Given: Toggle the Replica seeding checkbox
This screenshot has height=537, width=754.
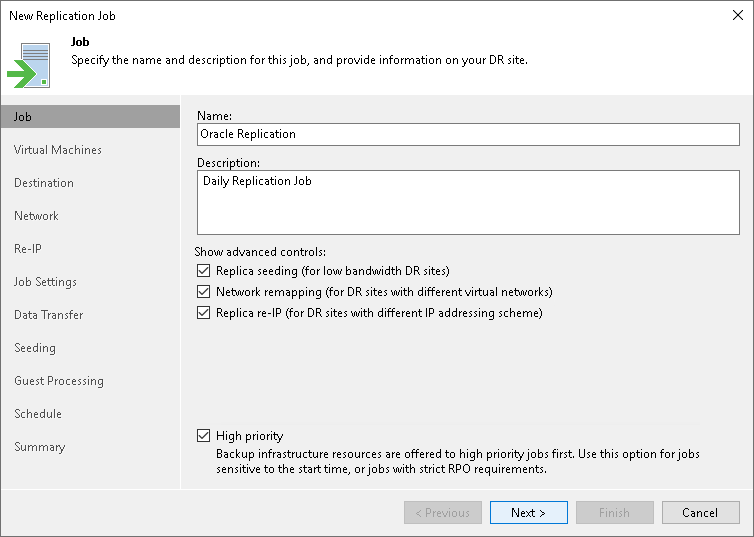Looking at the screenshot, I should tap(204, 271).
